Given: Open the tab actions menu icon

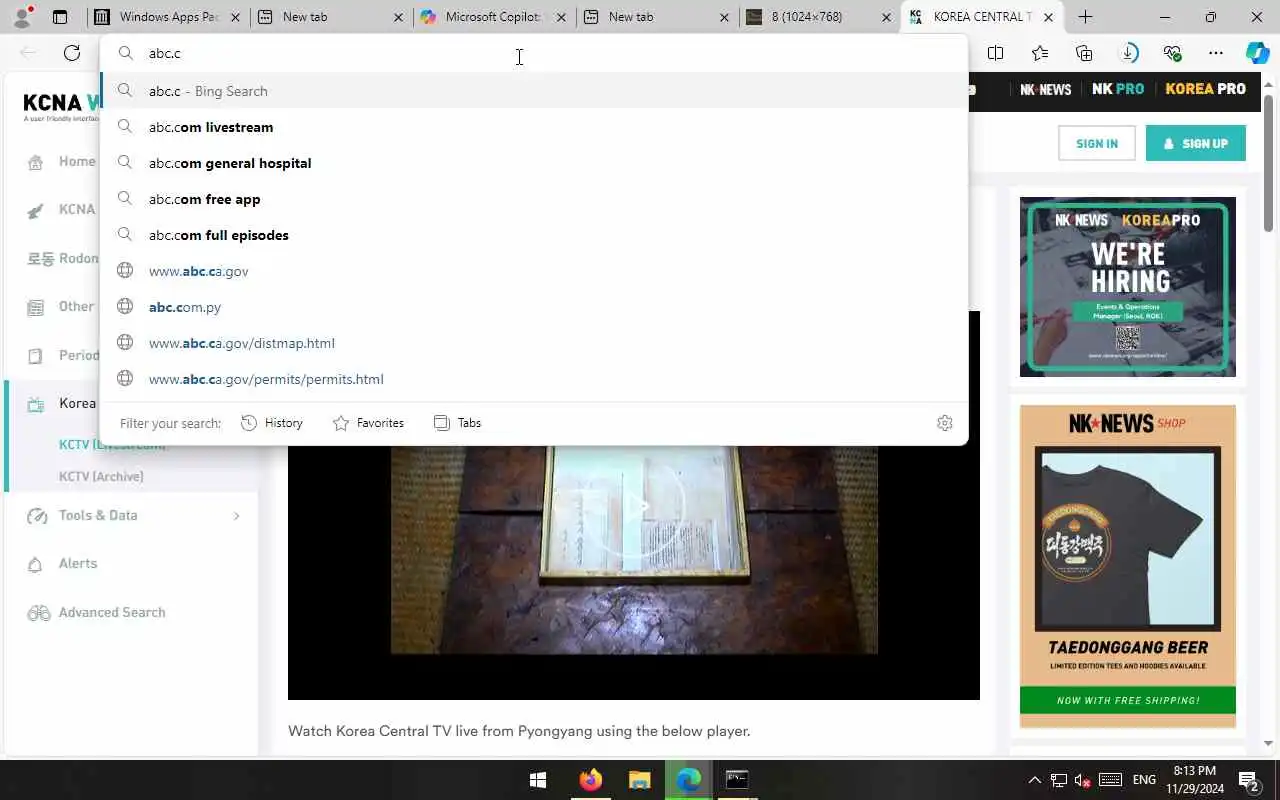Looking at the screenshot, I should 60,17.
